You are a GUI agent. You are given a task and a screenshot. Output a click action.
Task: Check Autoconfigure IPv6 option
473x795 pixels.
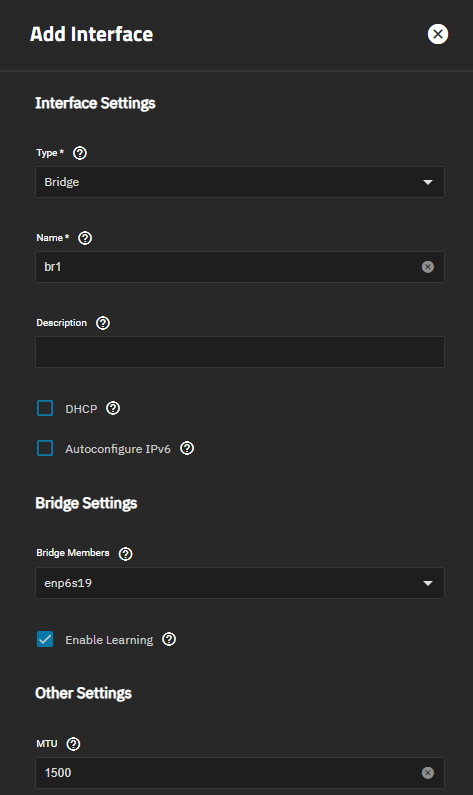coord(45,448)
